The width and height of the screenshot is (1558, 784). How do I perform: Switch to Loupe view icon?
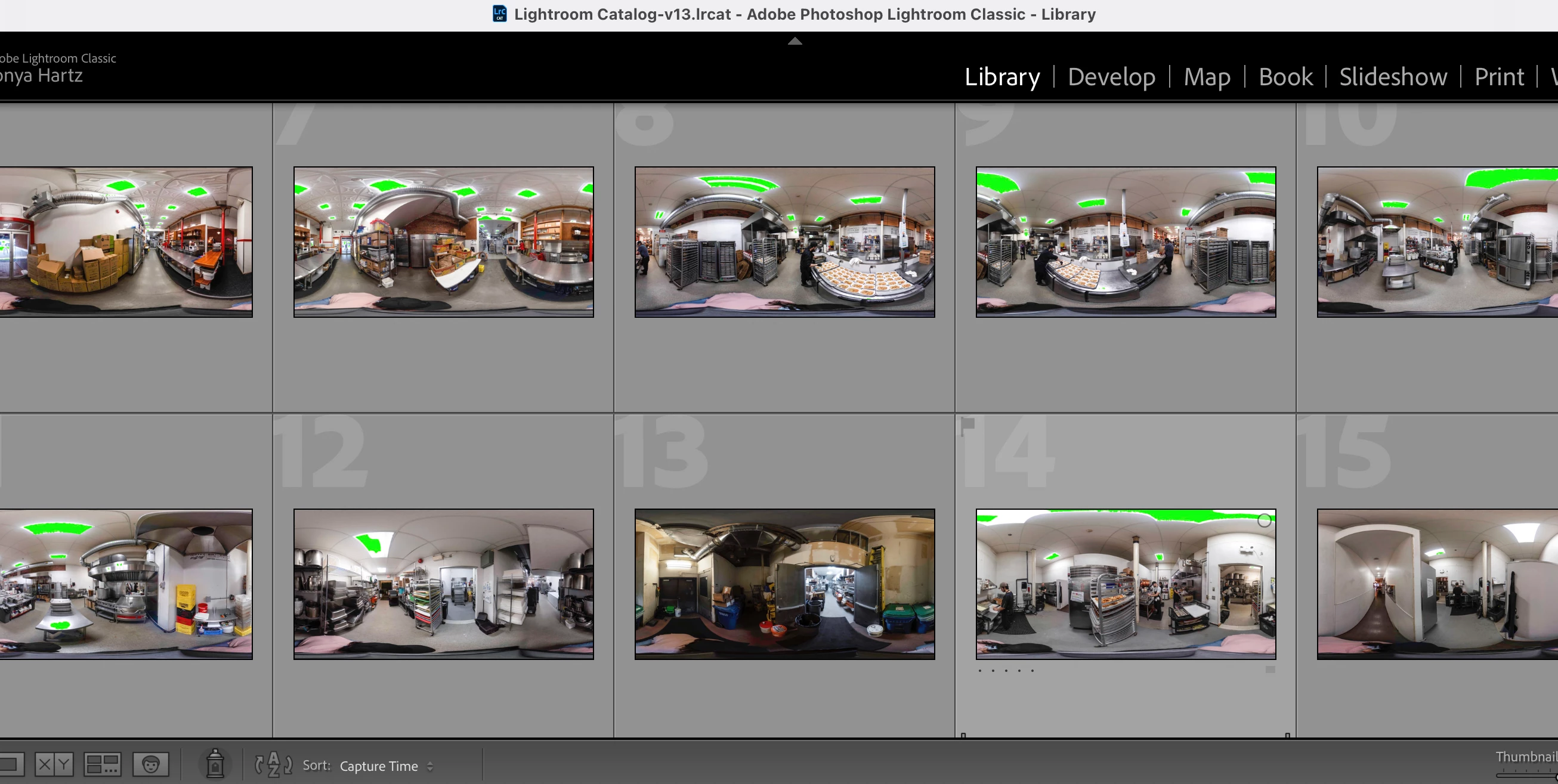(x=11, y=764)
